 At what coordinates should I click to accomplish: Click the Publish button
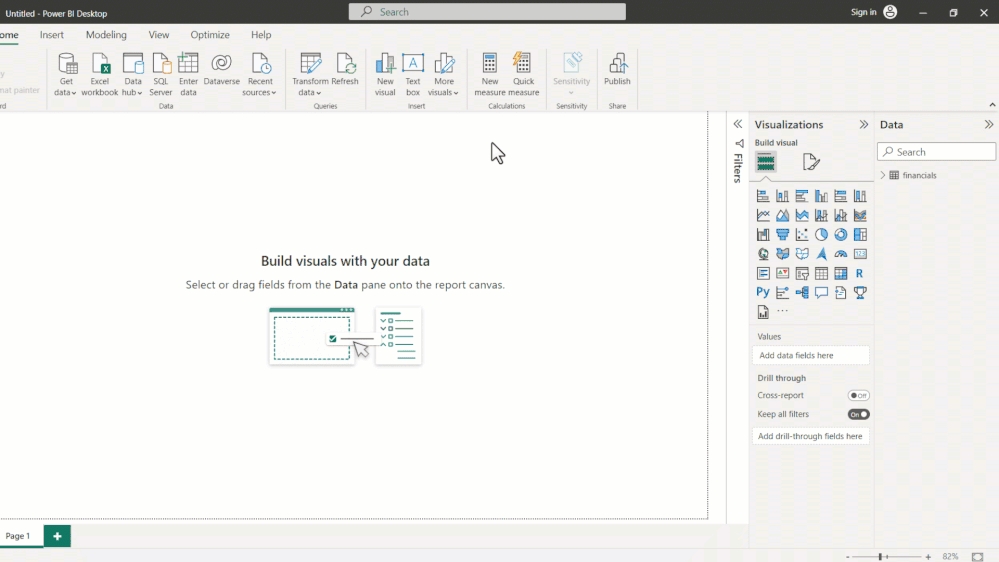coord(617,69)
